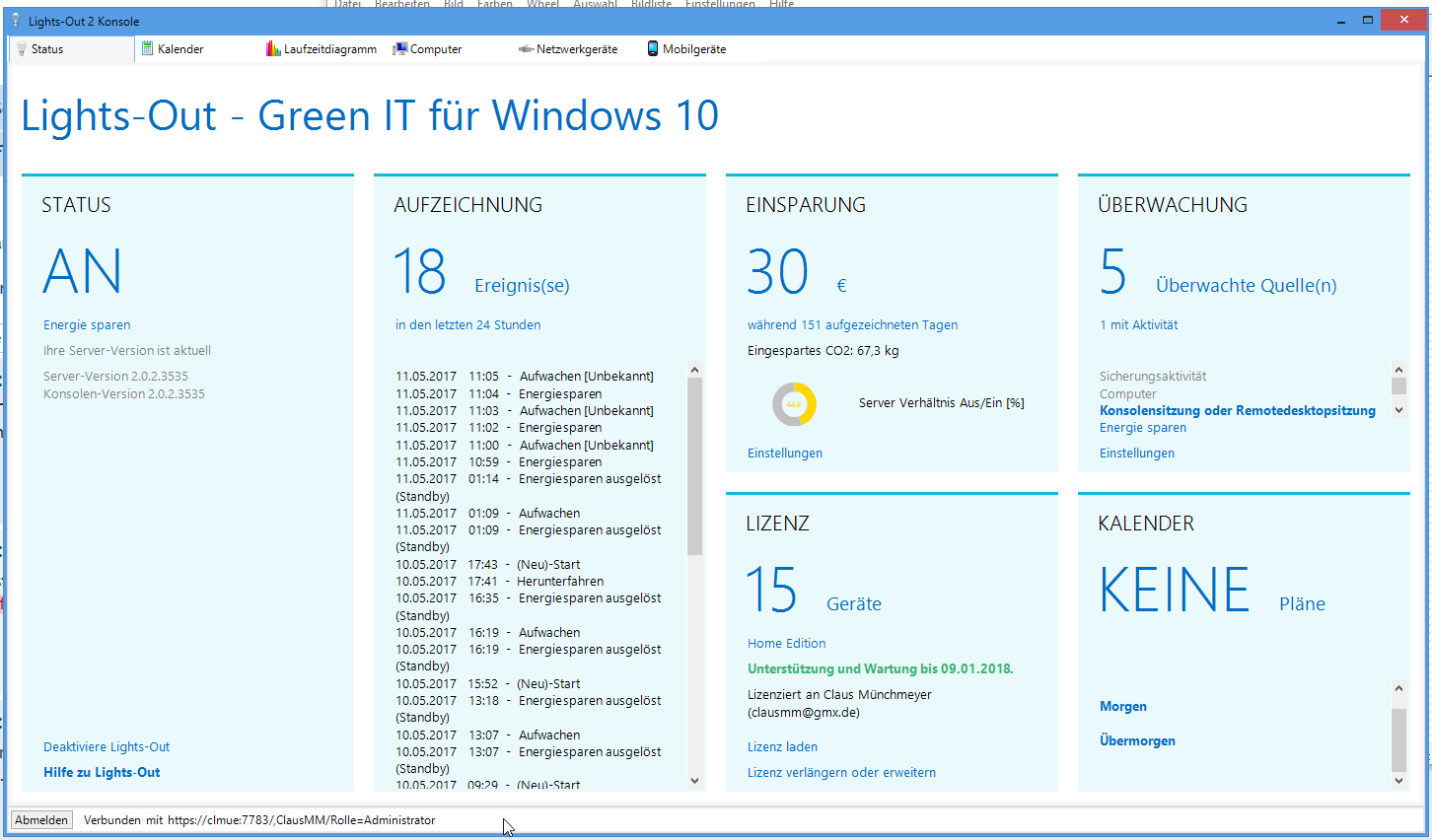Image resolution: width=1432 pixels, height=840 pixels.
Task: Click 'in den letzten 24 Stunden' link
Action: (x=467, y=325)
